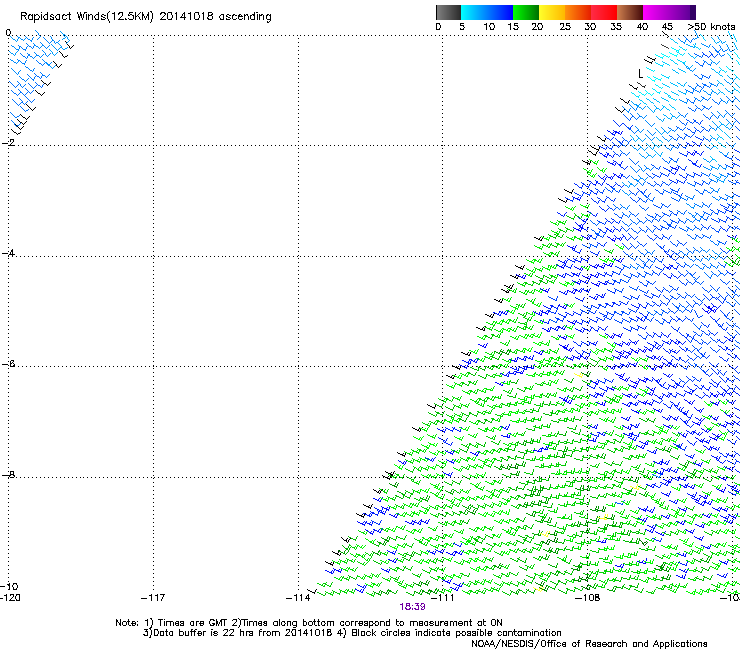Click the Rapidscat Winds(12.5KM) title text

pos(87,17)
